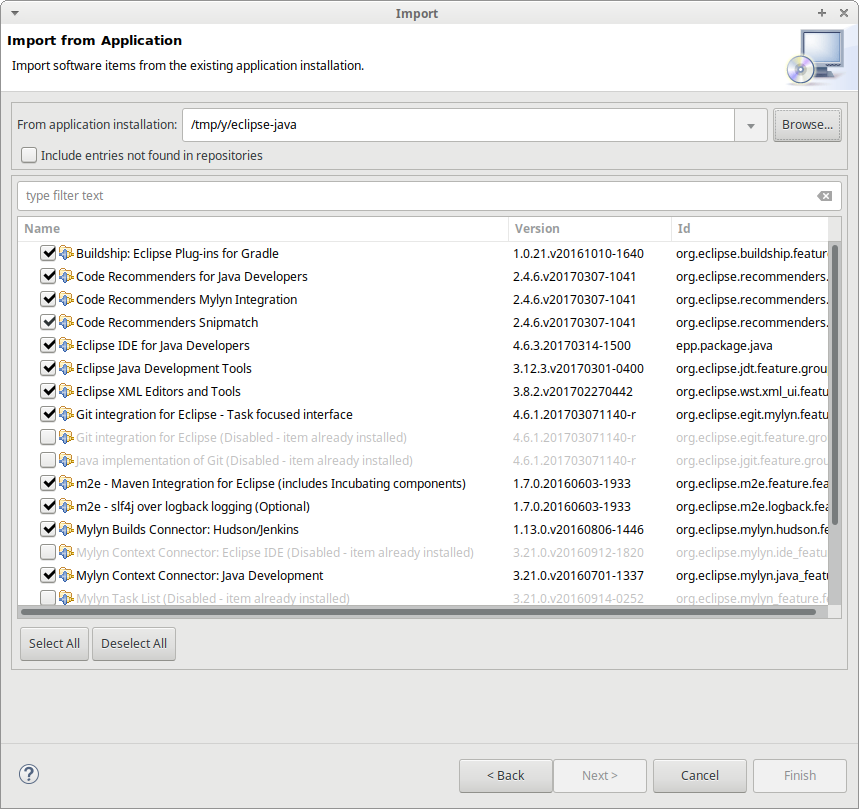Image resolution: width=859 pixels, height=809 pixels.
Task: Select the epp.package.java id cell
Action: [x=724, y=346]
